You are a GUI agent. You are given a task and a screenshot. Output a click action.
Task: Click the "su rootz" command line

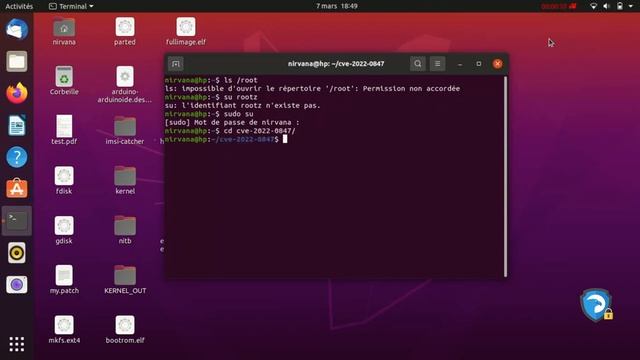tap(211, 97)
